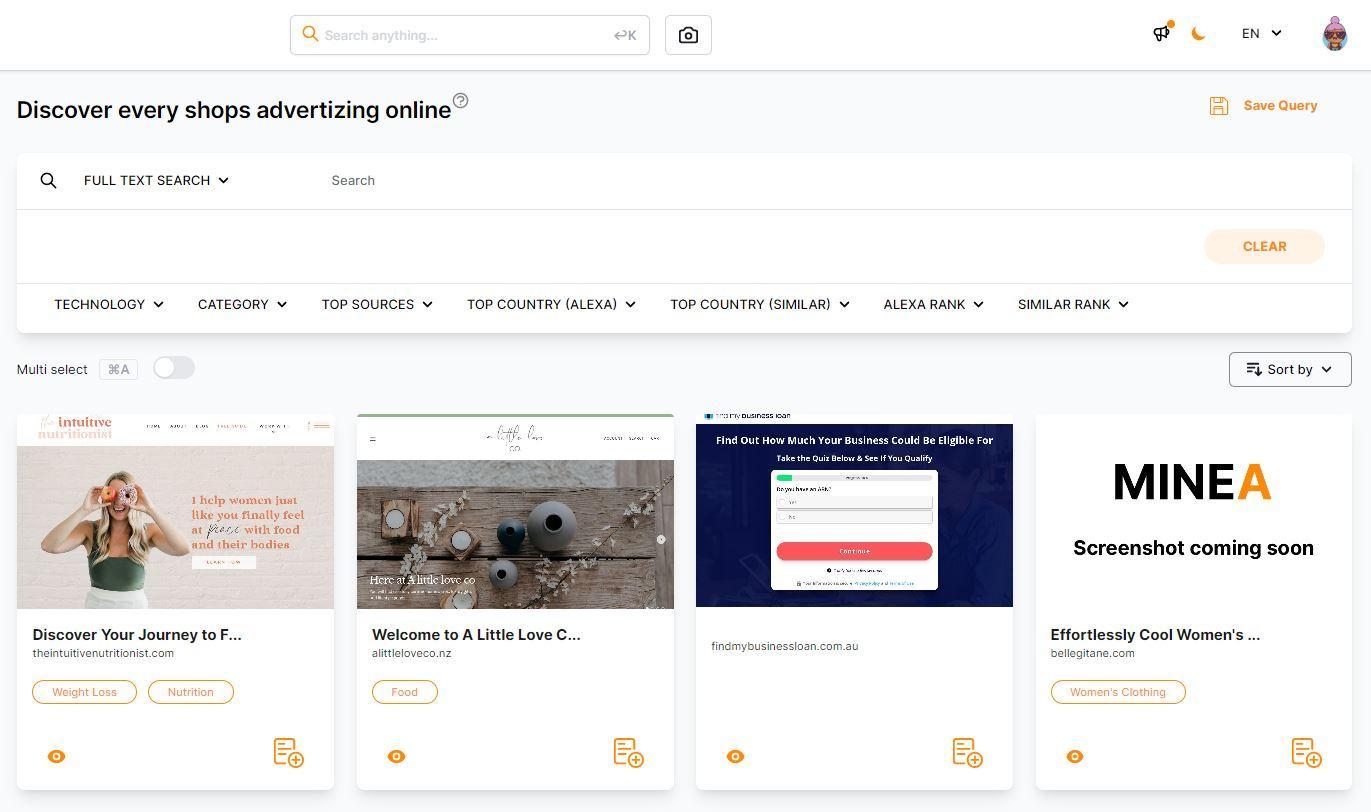Click the Save Query disk icon

coord(1219,106)
